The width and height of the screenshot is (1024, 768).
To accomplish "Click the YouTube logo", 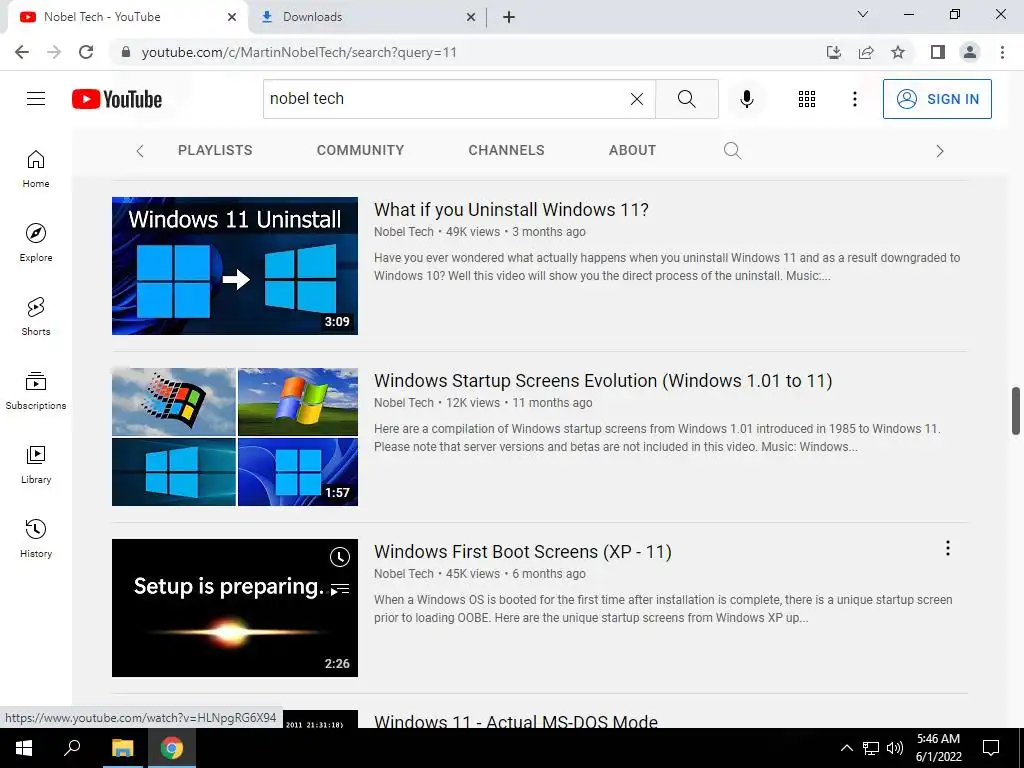I will pyautogui.click(x=117, y=99).
